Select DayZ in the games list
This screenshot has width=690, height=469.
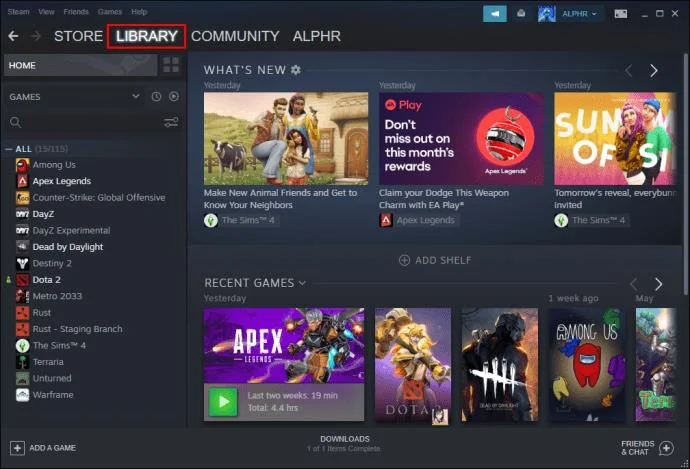(x=43, y=214)
